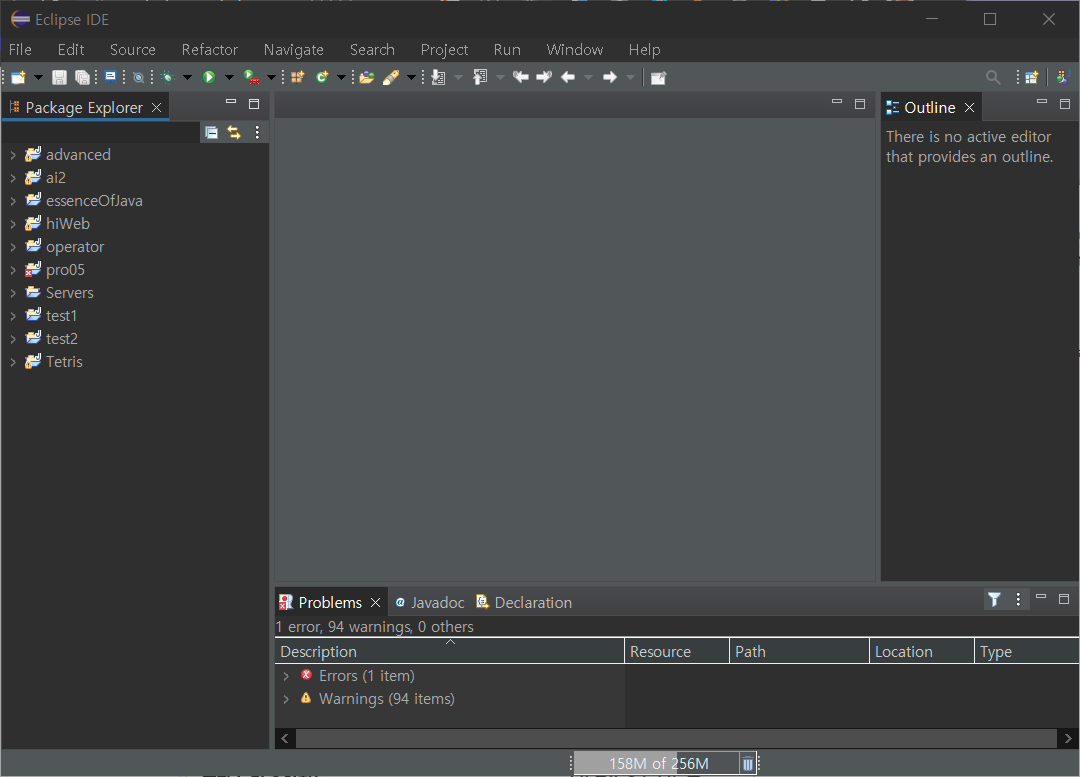Click the Save All toolbar icon
Image resolution: width=1080 pixels, height=777 pixels.
click(x=82, y=77)
